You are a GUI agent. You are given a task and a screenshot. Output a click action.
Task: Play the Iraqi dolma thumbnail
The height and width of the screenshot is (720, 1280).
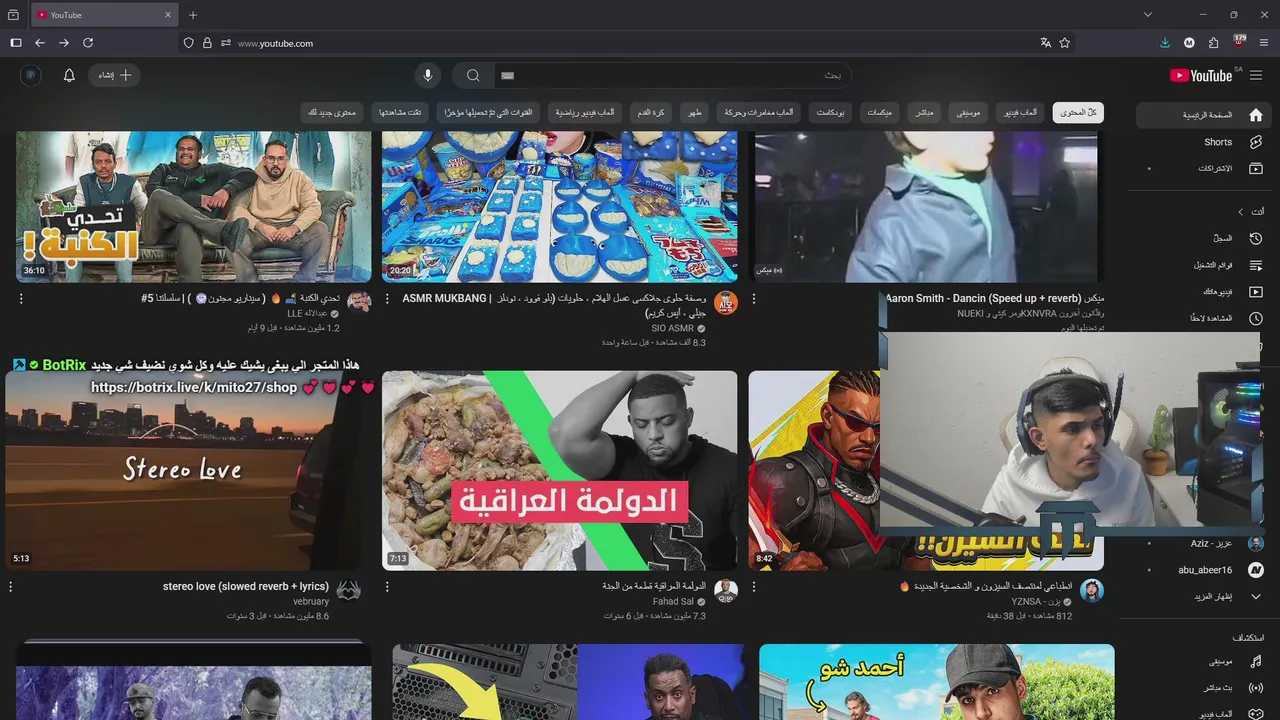tap(560, 470)
